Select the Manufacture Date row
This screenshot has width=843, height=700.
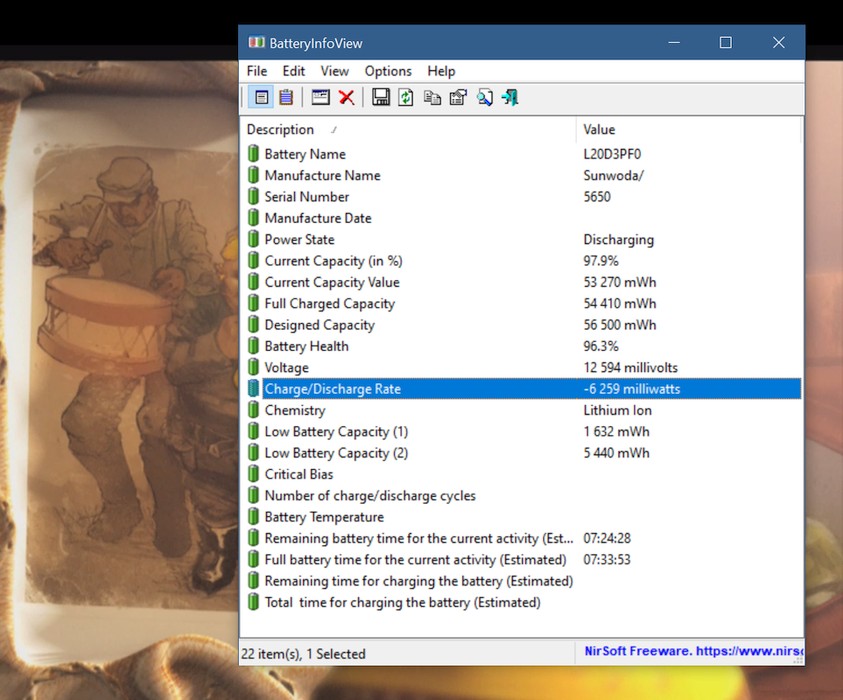click(523, 218)
